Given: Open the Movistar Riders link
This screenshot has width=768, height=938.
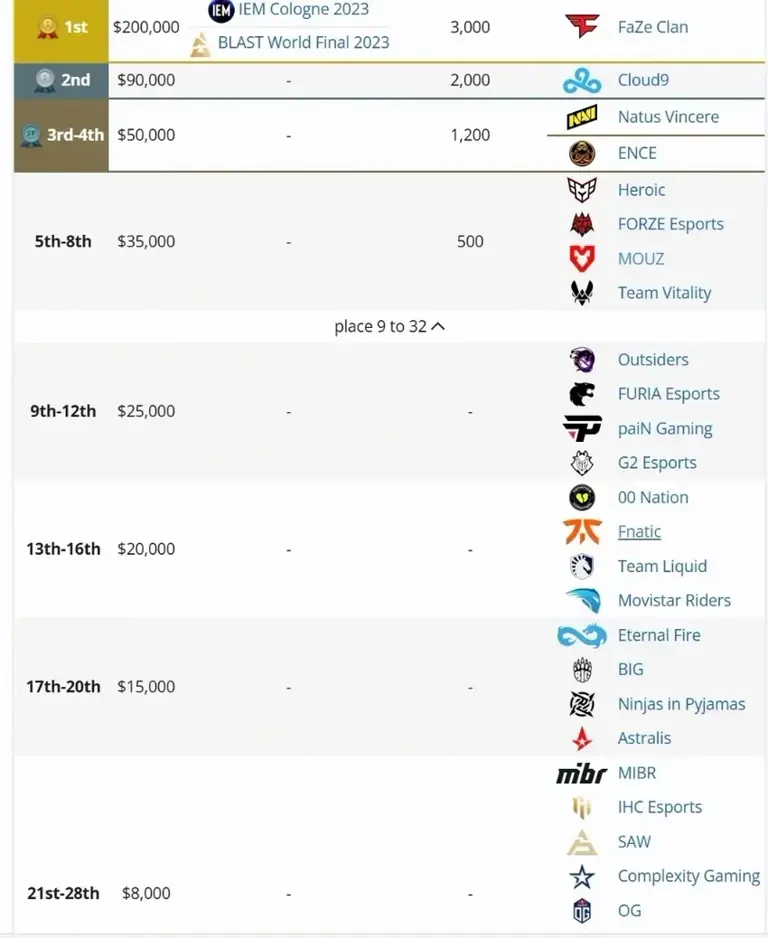Looking at the screenshot, I should tap(674, 600).
